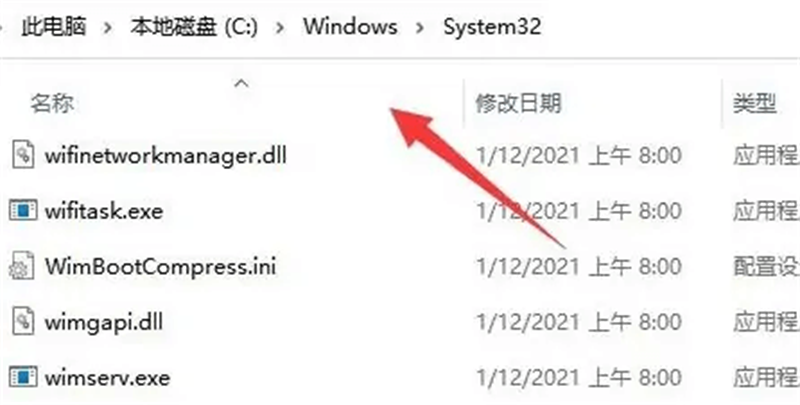Select the wifinetworkmanager.dll file name
The height and width of the screenshot is (405, 800).
(165, 155)
